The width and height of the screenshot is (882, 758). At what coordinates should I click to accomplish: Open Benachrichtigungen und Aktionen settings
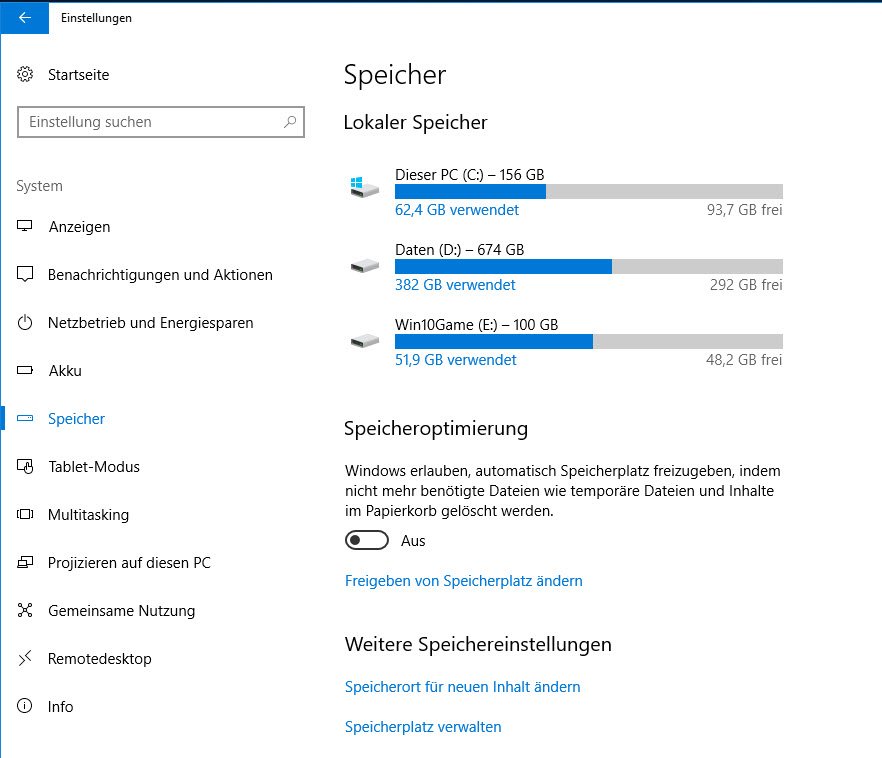coord(160,275)
